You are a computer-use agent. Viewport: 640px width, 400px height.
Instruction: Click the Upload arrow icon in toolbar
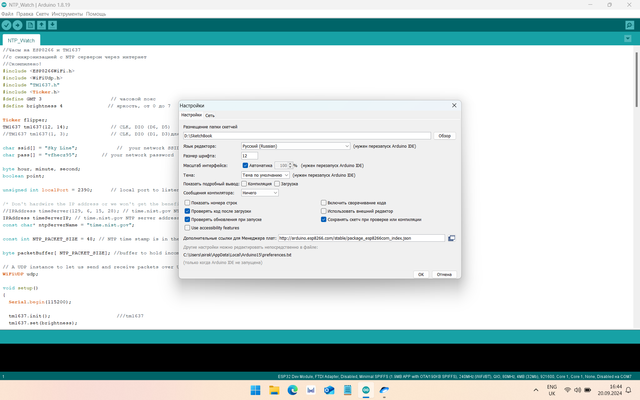point(18,25)
